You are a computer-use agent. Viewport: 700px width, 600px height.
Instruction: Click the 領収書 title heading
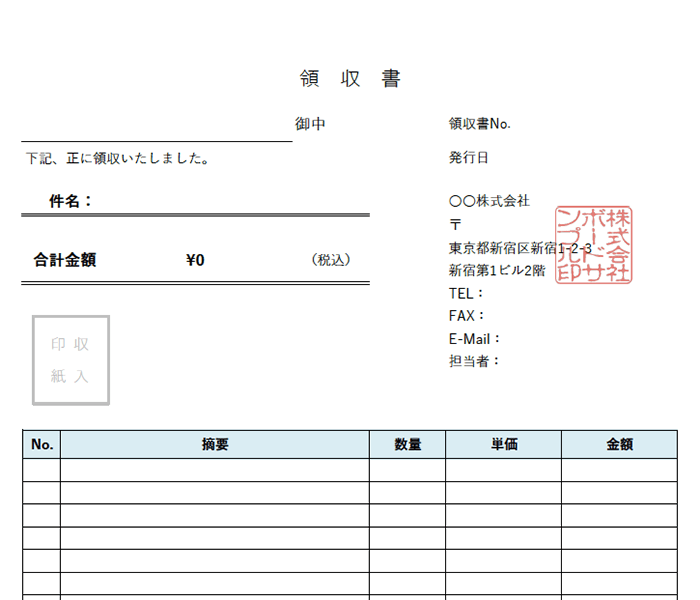tap(350, 79)
